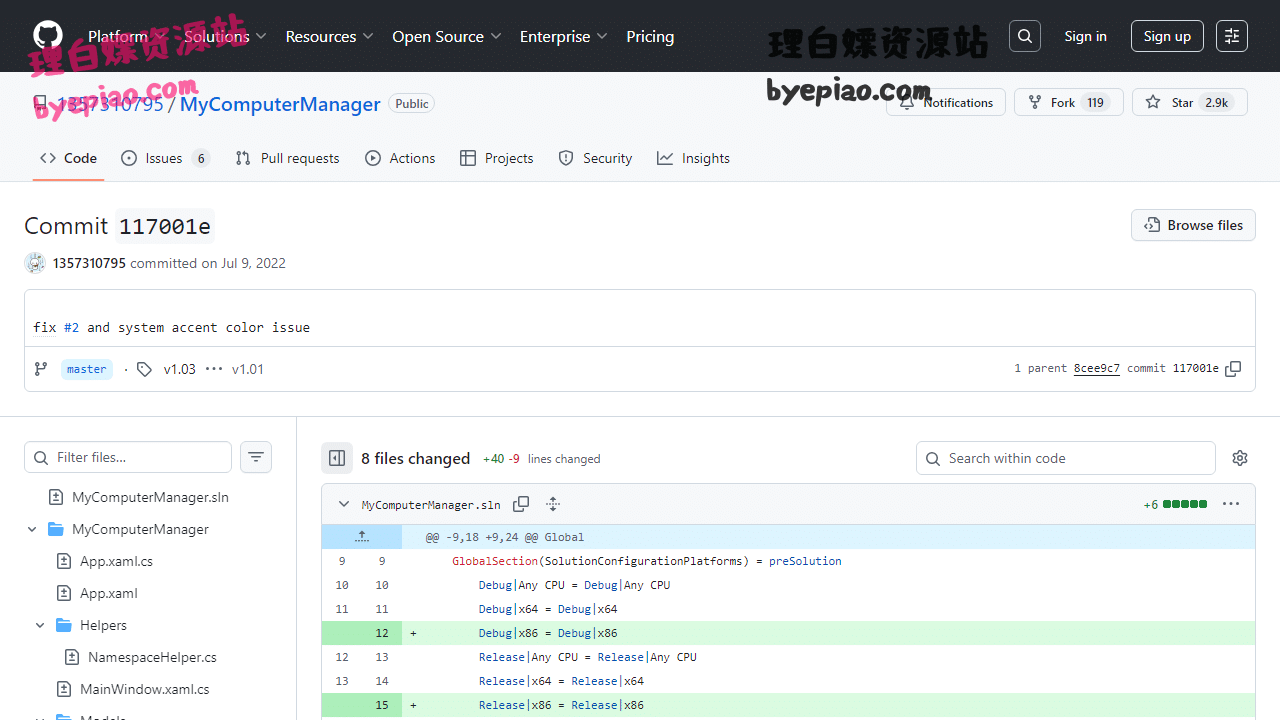Click the Browse files button
Image resolution: width=1280 pixels, height=720 pixels.
pos(1193,225)
